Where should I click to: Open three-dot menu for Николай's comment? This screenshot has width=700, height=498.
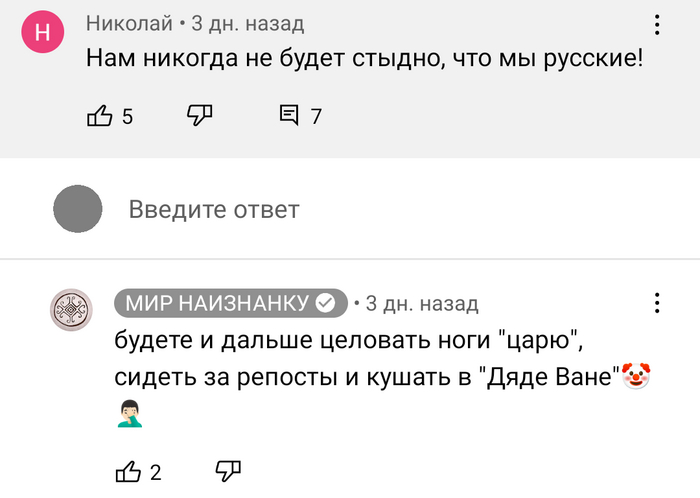(x=657, y=25)
